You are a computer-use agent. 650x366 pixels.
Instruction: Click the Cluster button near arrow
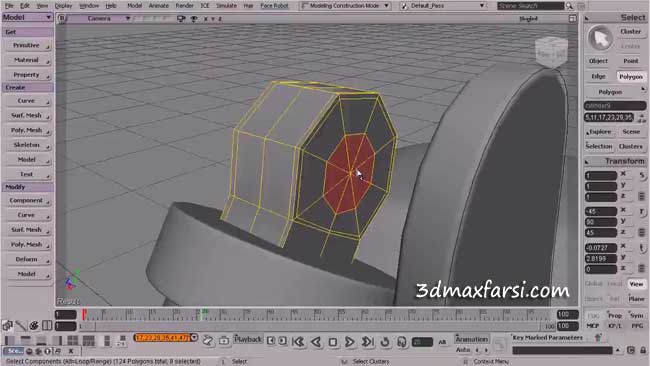(x=631, y=32)
